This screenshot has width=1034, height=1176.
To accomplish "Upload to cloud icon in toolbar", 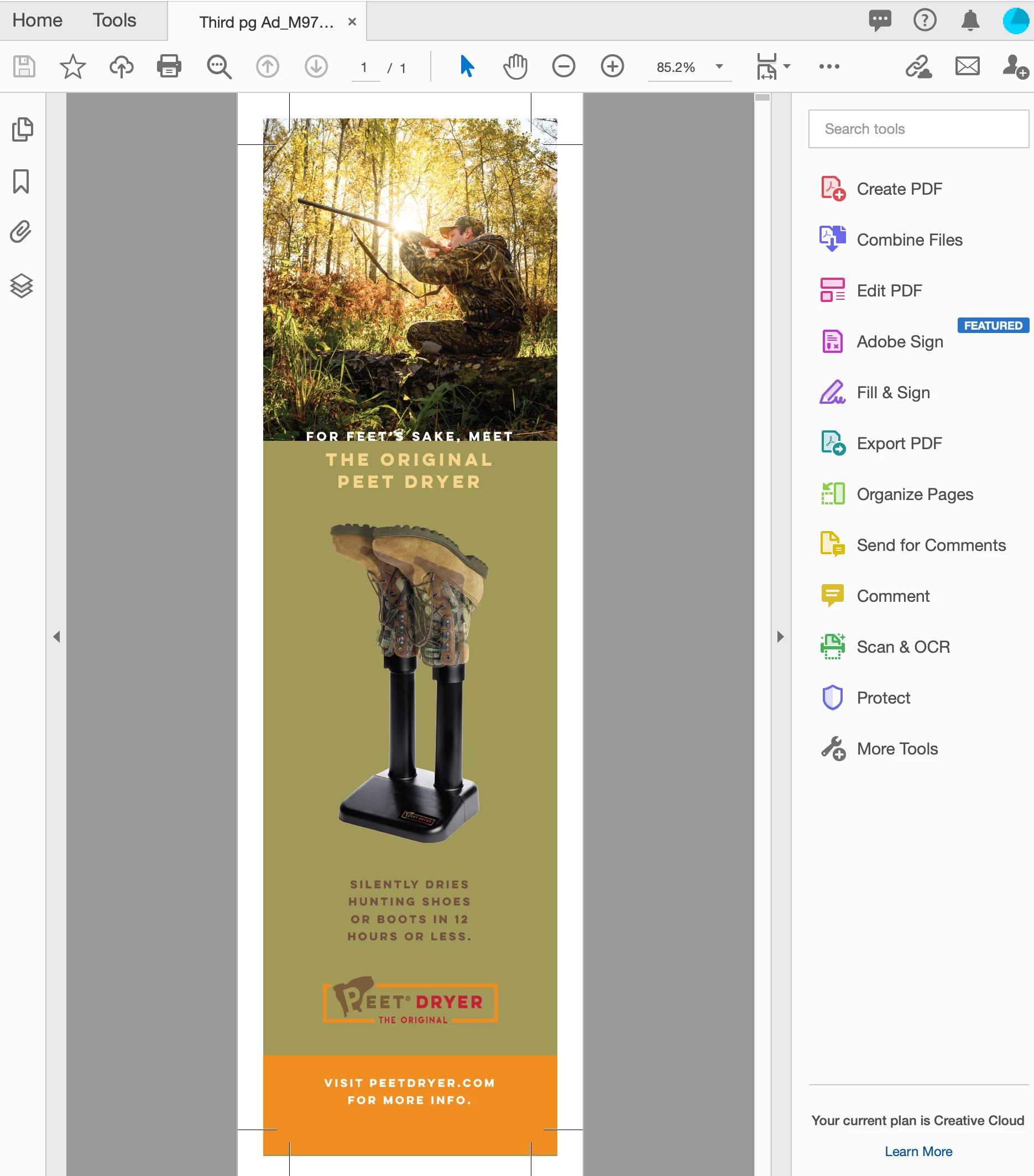I will [x=121, y=67].
